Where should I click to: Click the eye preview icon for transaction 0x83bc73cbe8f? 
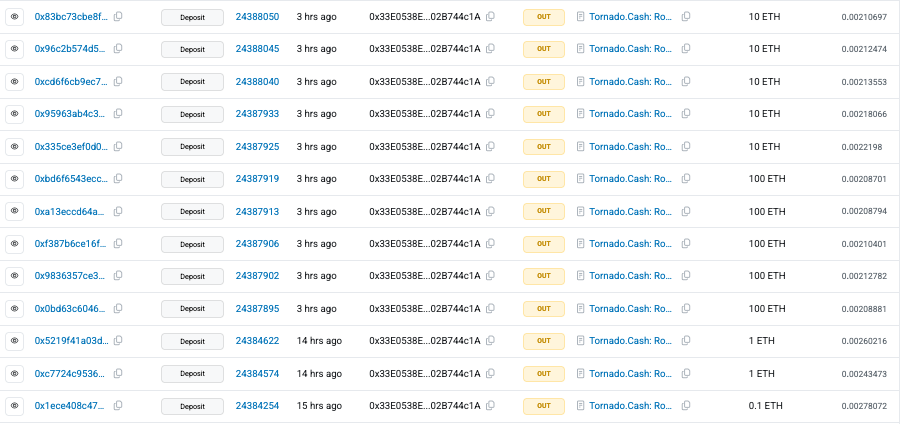14,18
